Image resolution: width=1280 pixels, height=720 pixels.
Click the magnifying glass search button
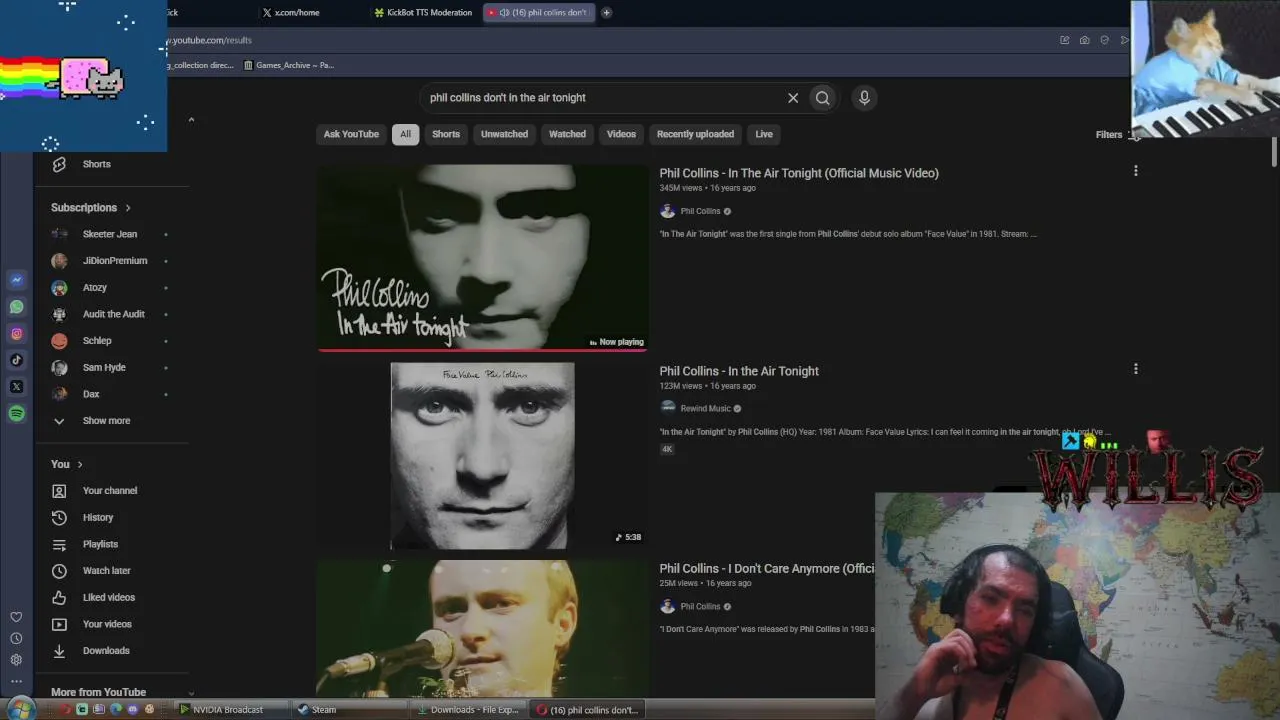click(822, 98)
